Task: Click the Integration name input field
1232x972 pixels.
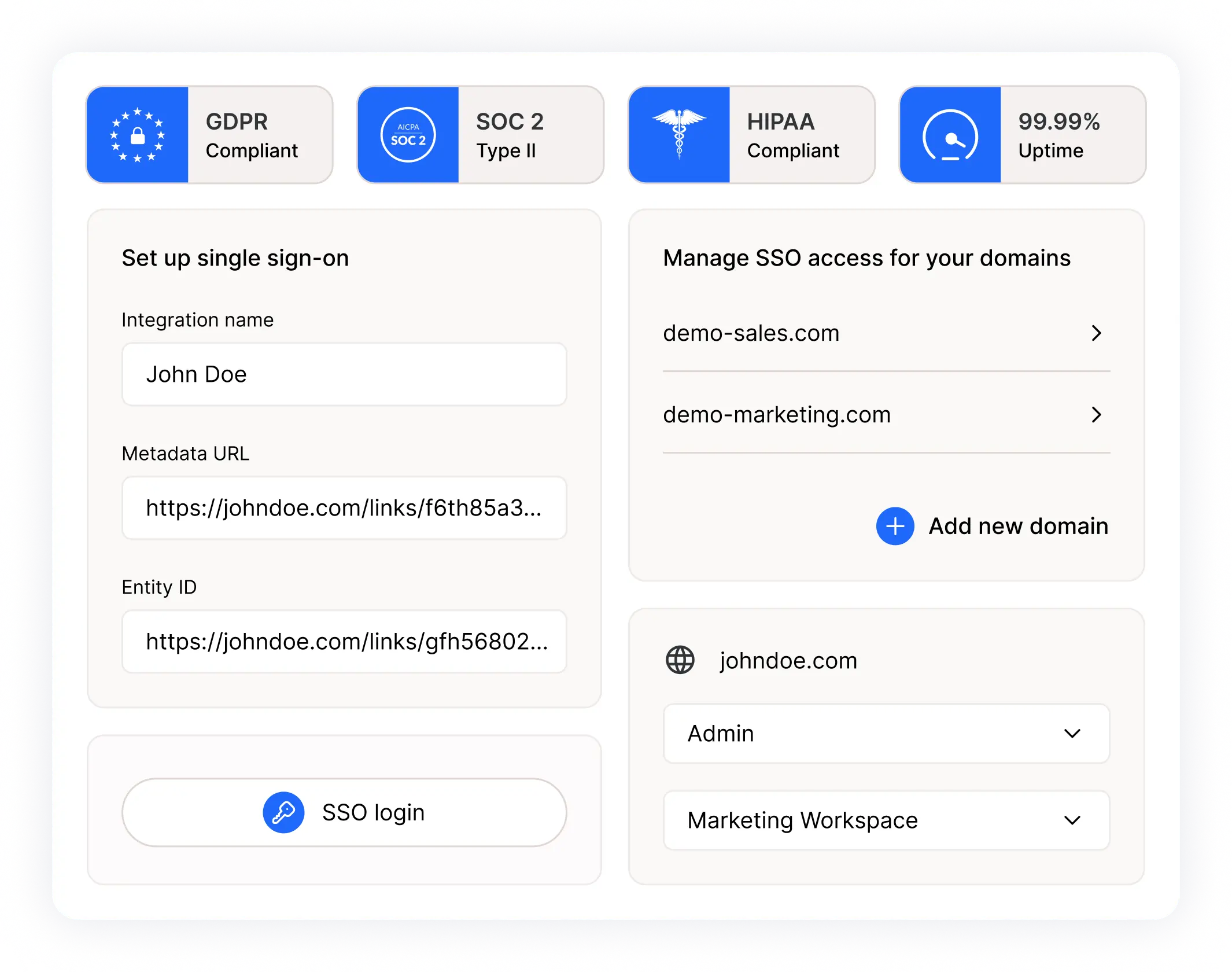Action: tap(344, 374)
